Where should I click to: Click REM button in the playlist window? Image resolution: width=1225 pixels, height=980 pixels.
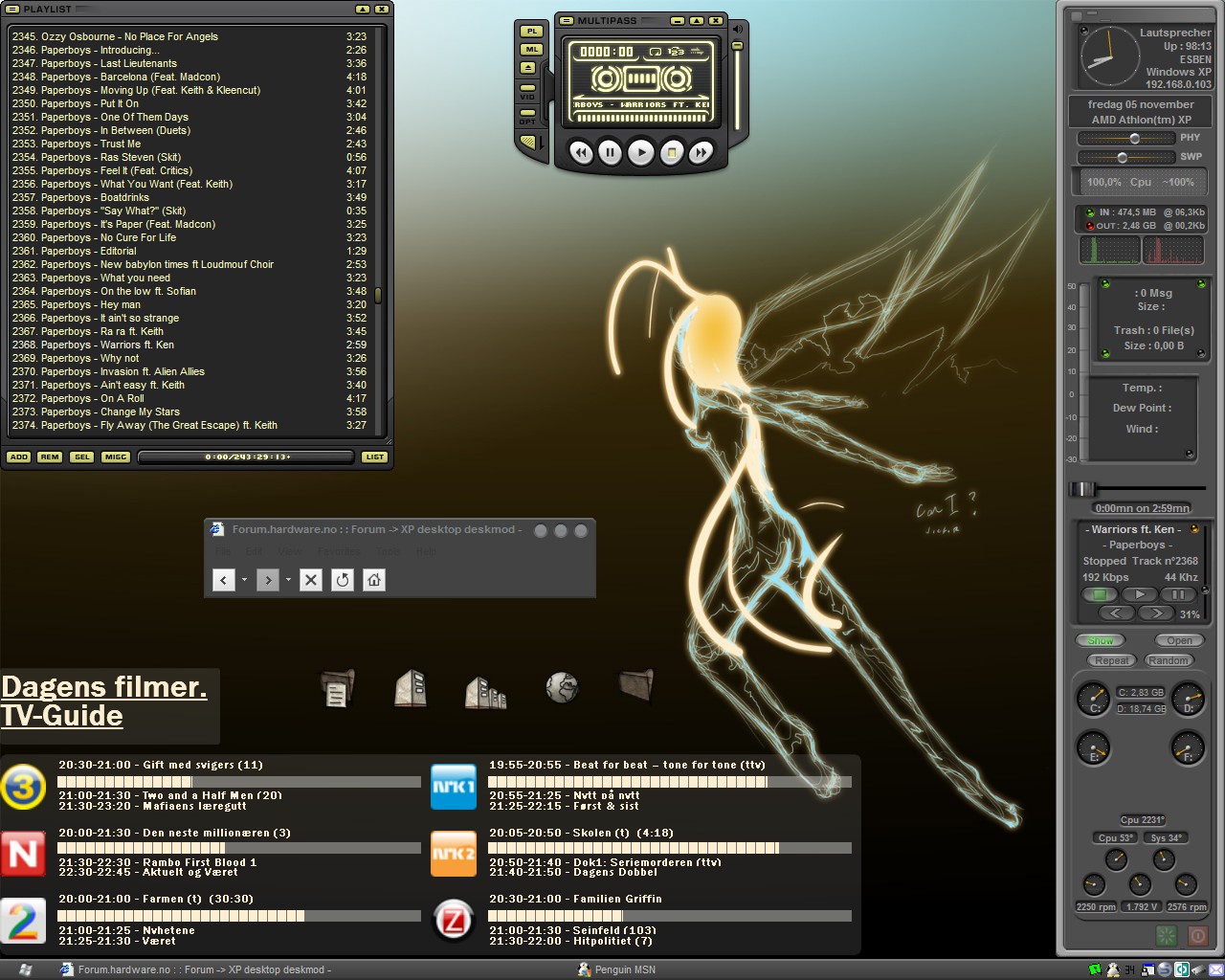[x=50, y=457]
